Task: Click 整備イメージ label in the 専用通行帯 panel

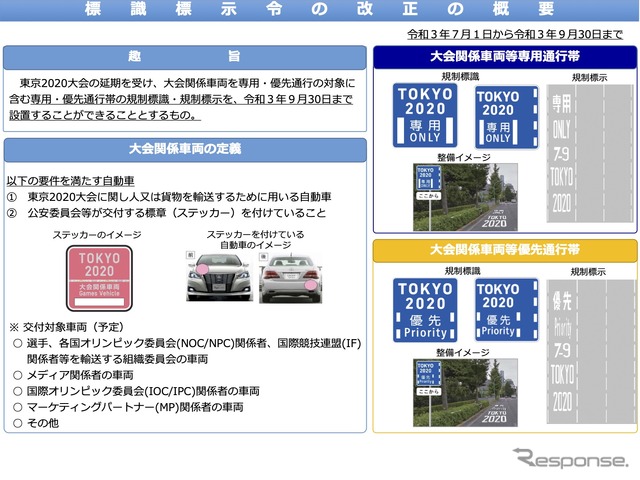Action: pos(464,157)
